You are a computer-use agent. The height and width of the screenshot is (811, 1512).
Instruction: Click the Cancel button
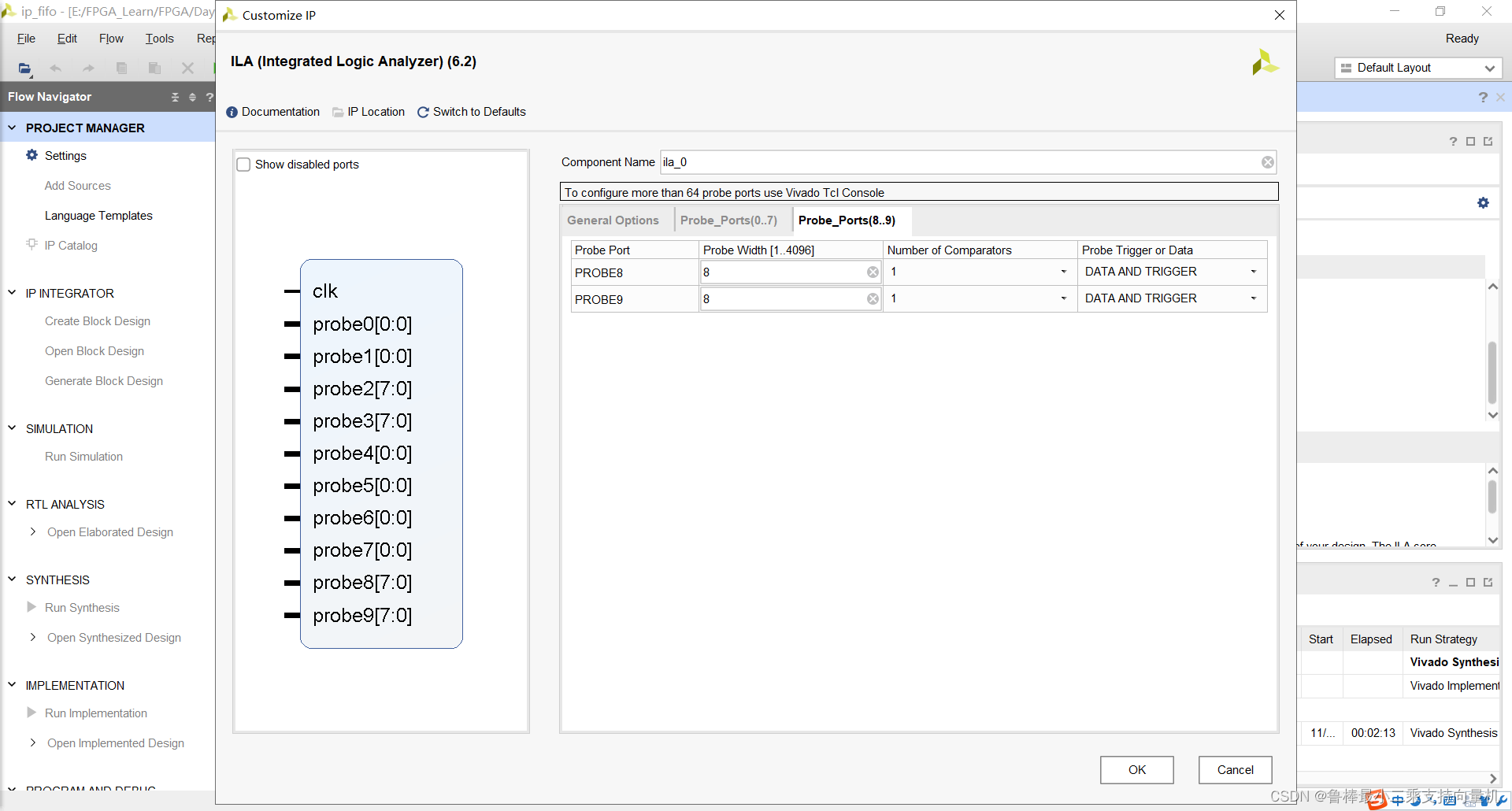pos(1236,770)
